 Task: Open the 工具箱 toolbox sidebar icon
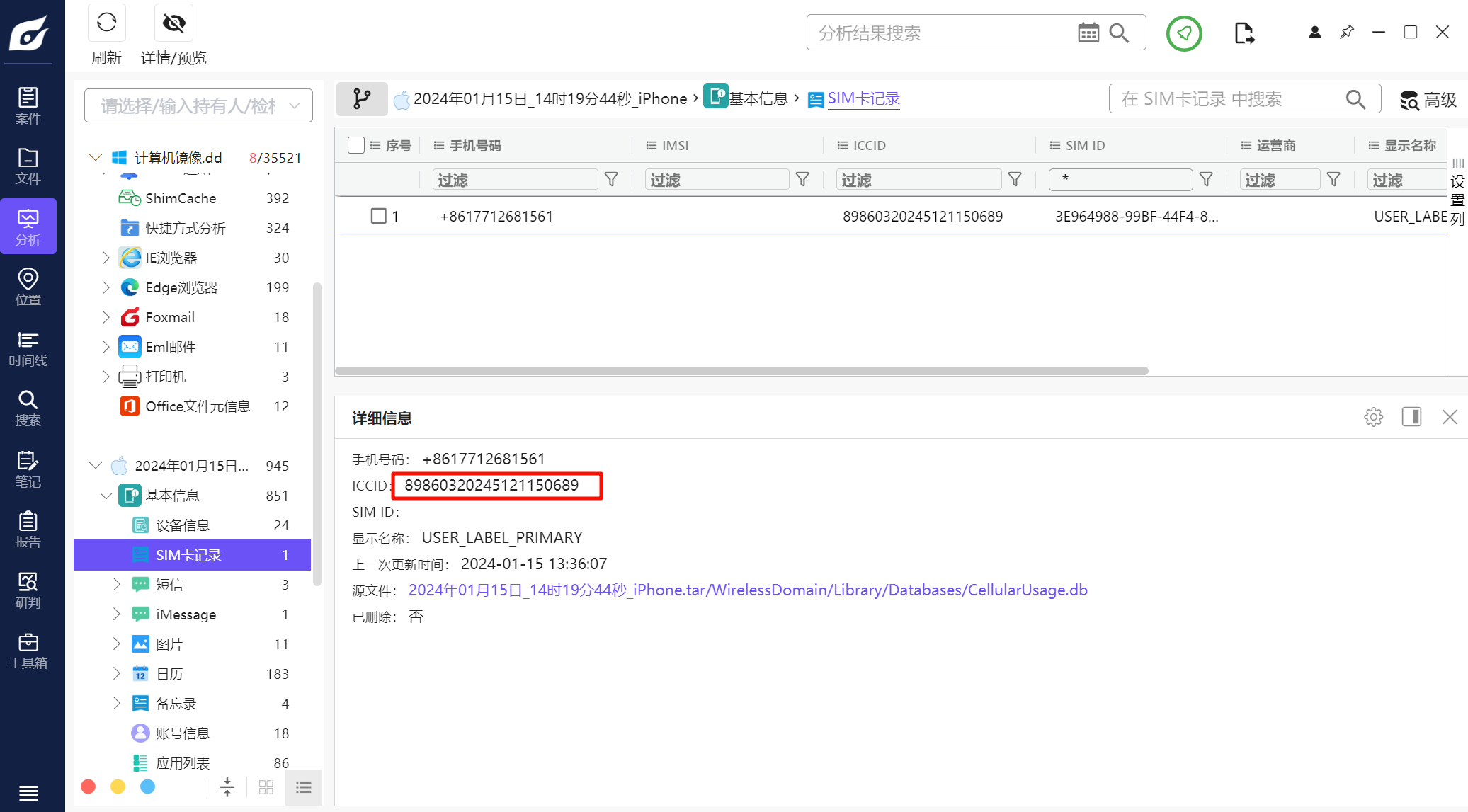coord(28,651)
